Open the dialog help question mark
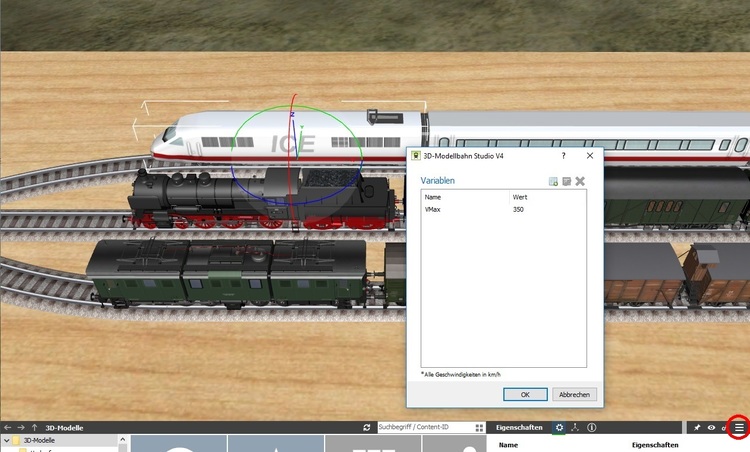This screenshot has width=750, height=452. tap(563, 155)
